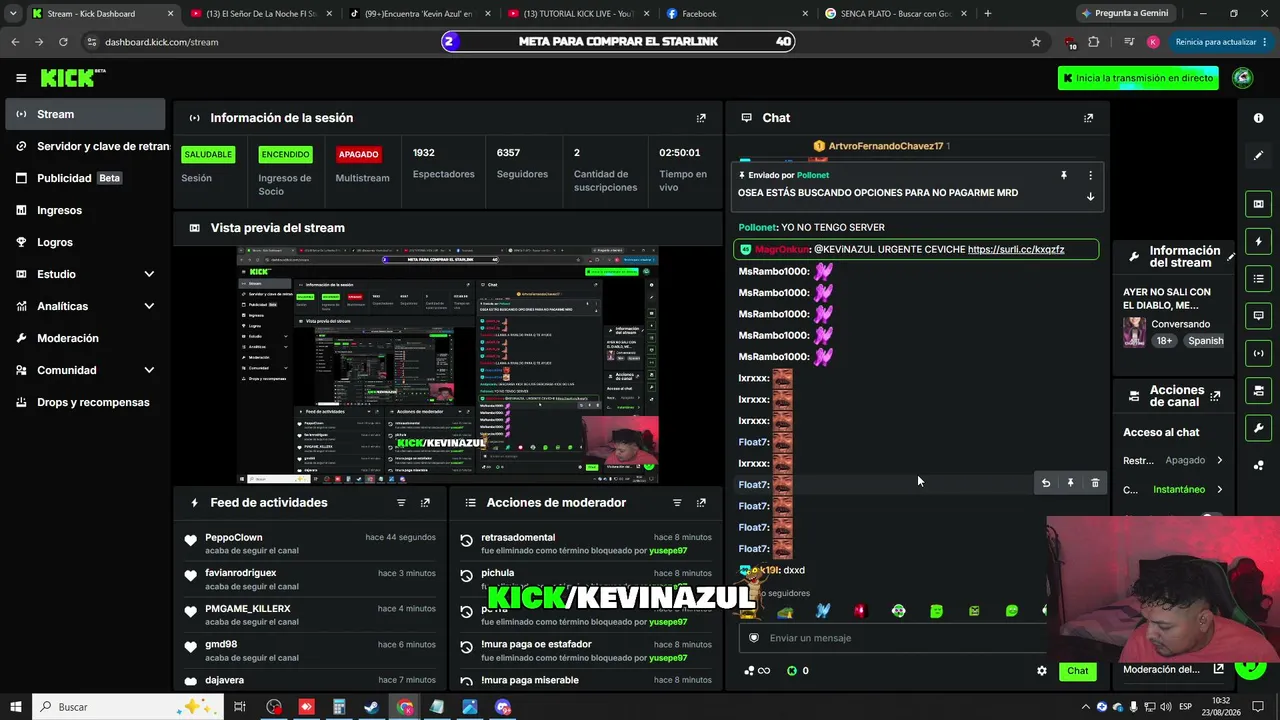Edit Información del stream with pencil
Screen dimensions: 1280x720
click(x=1231, y=257)
